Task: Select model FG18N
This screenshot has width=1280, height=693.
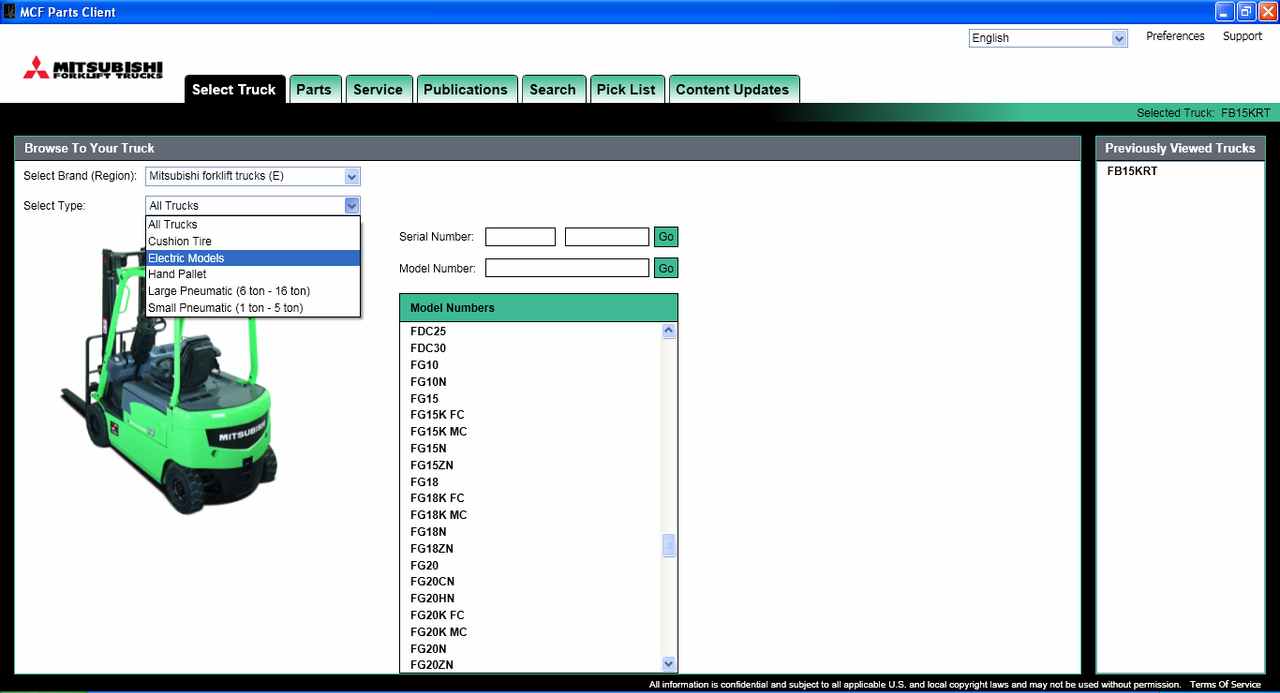Action: (x=428, y=532)
